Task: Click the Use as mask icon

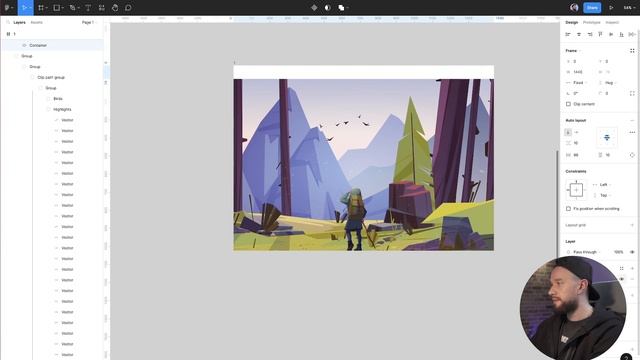Action: [x=327, y=7]
